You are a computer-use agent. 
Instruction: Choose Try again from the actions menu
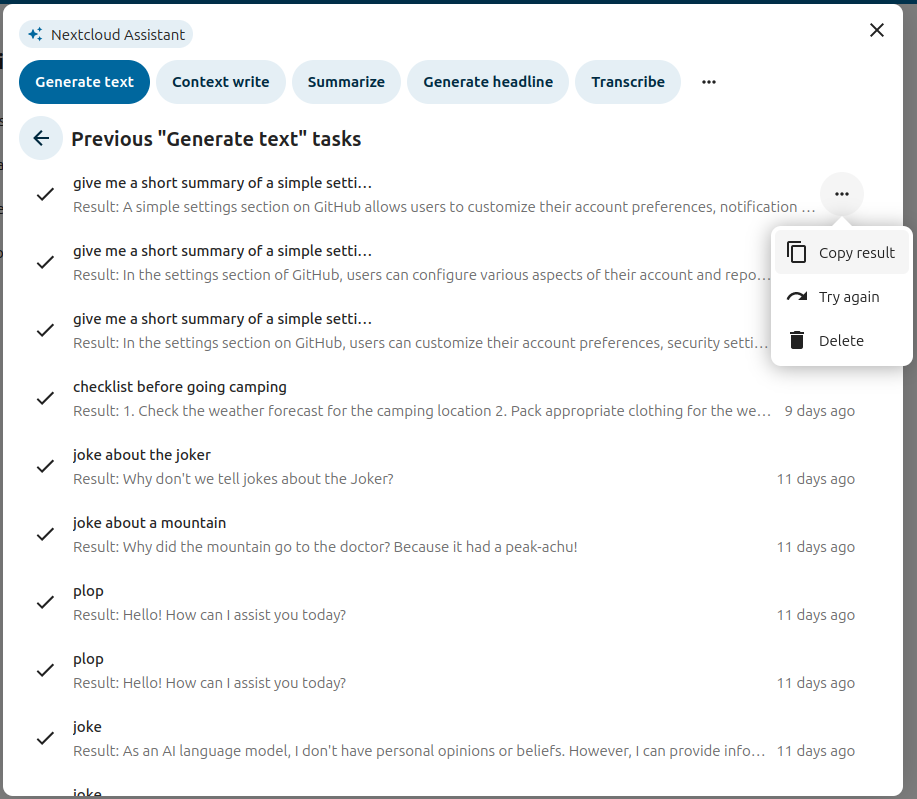tap(849, 297)
